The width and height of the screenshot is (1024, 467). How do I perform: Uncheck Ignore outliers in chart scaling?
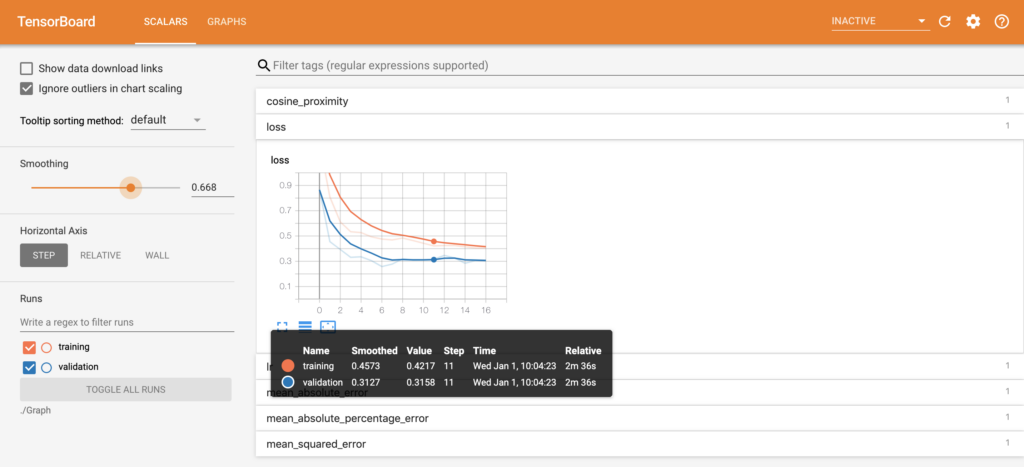27,89
